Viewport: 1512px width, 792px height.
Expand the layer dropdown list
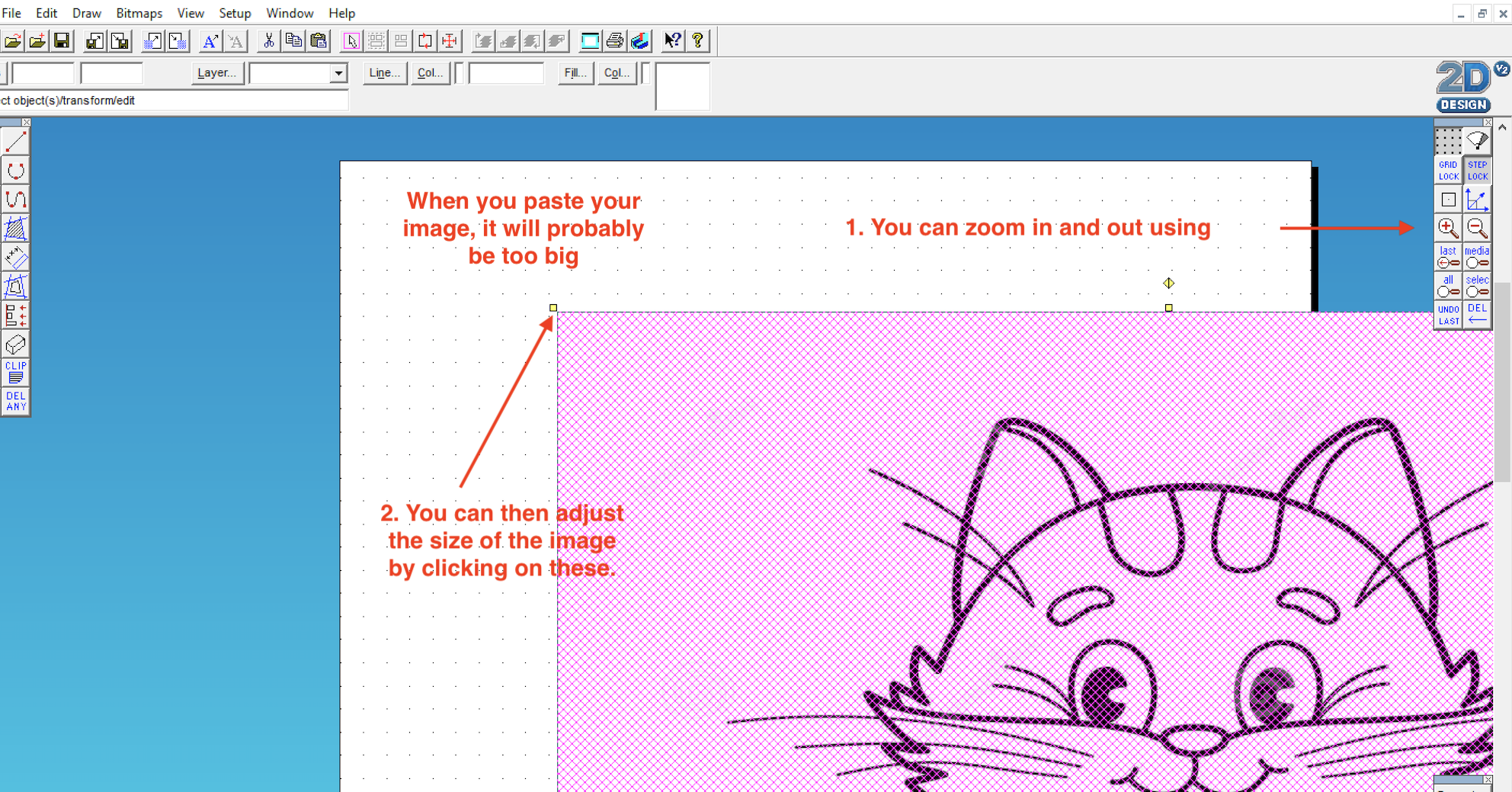click(x=338, y=73)
